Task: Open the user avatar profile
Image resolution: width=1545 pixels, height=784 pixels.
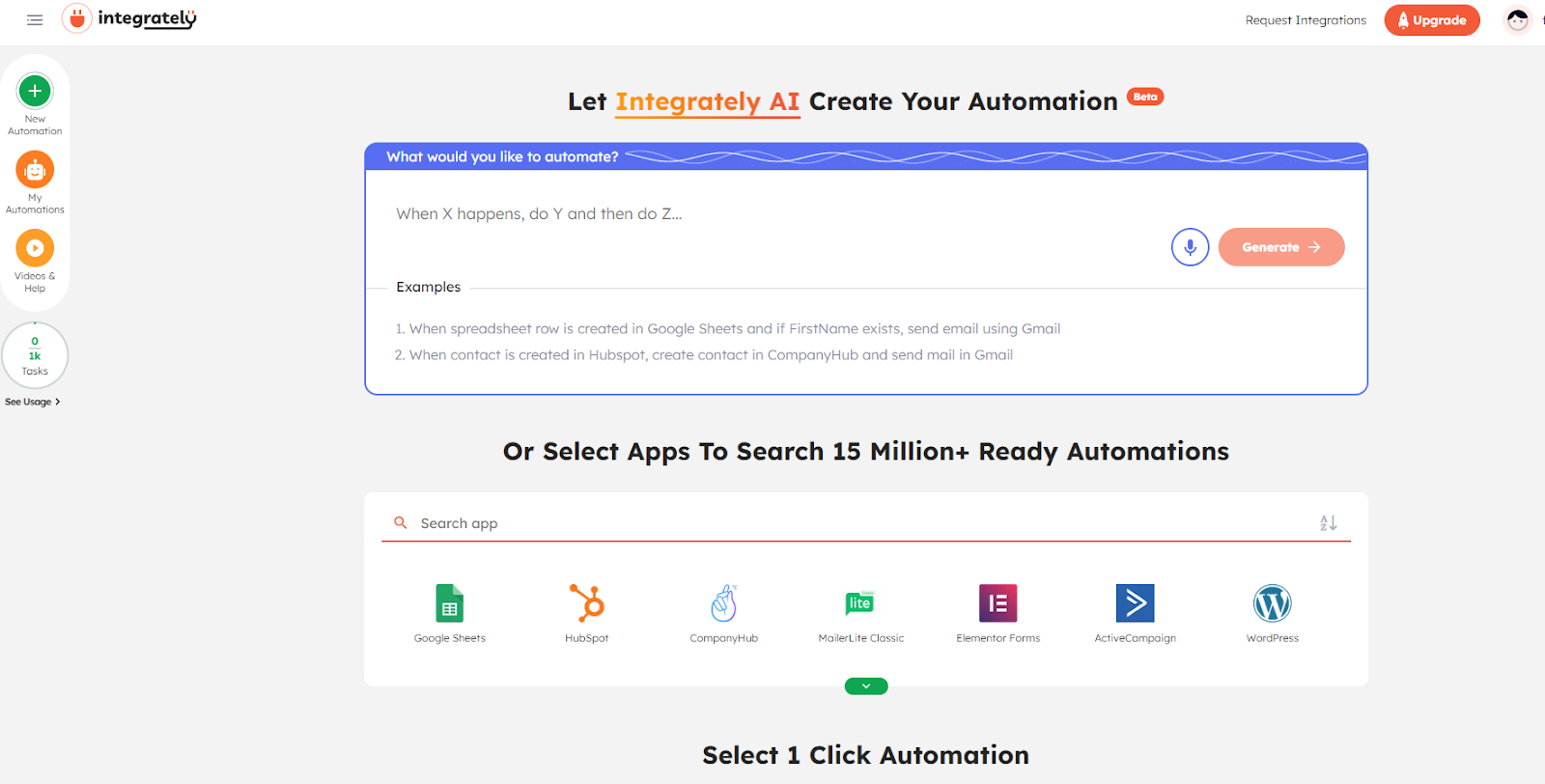Action: tap(1517, 20)
